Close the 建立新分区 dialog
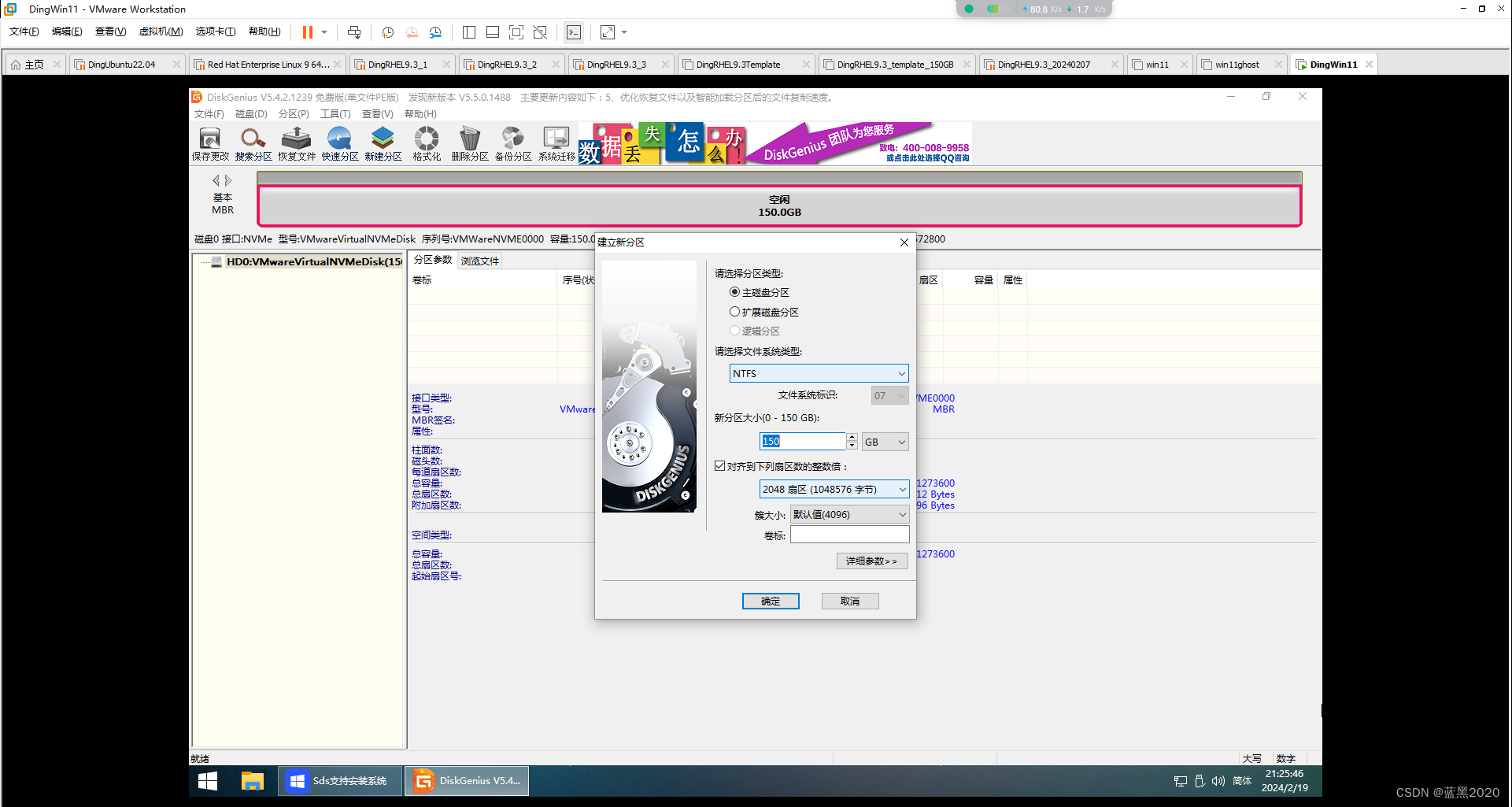The image size is (1512, 807). click(x=904, y=242)
